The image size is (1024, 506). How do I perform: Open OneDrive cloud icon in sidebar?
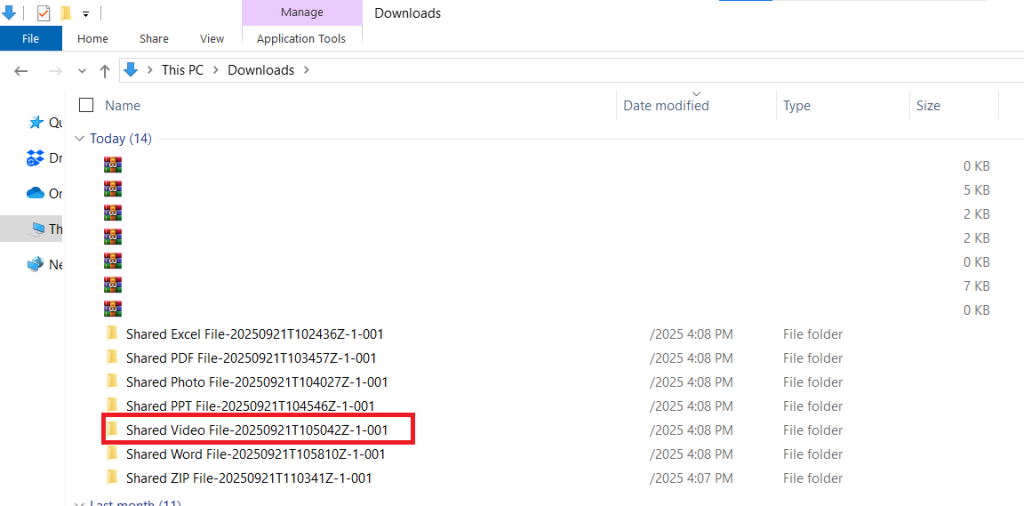click(x=36, y=193)
